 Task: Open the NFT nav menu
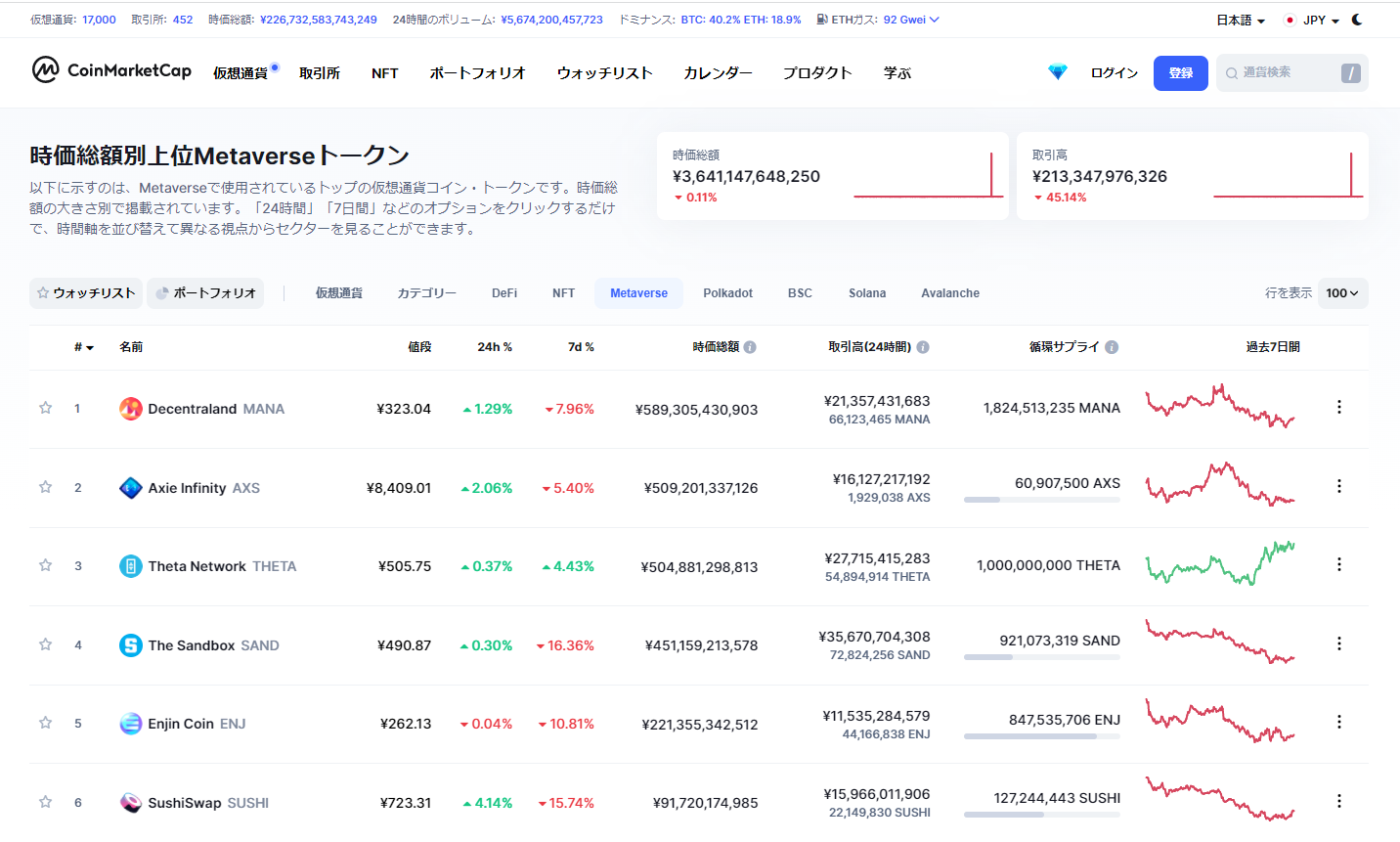pos(385,73)
